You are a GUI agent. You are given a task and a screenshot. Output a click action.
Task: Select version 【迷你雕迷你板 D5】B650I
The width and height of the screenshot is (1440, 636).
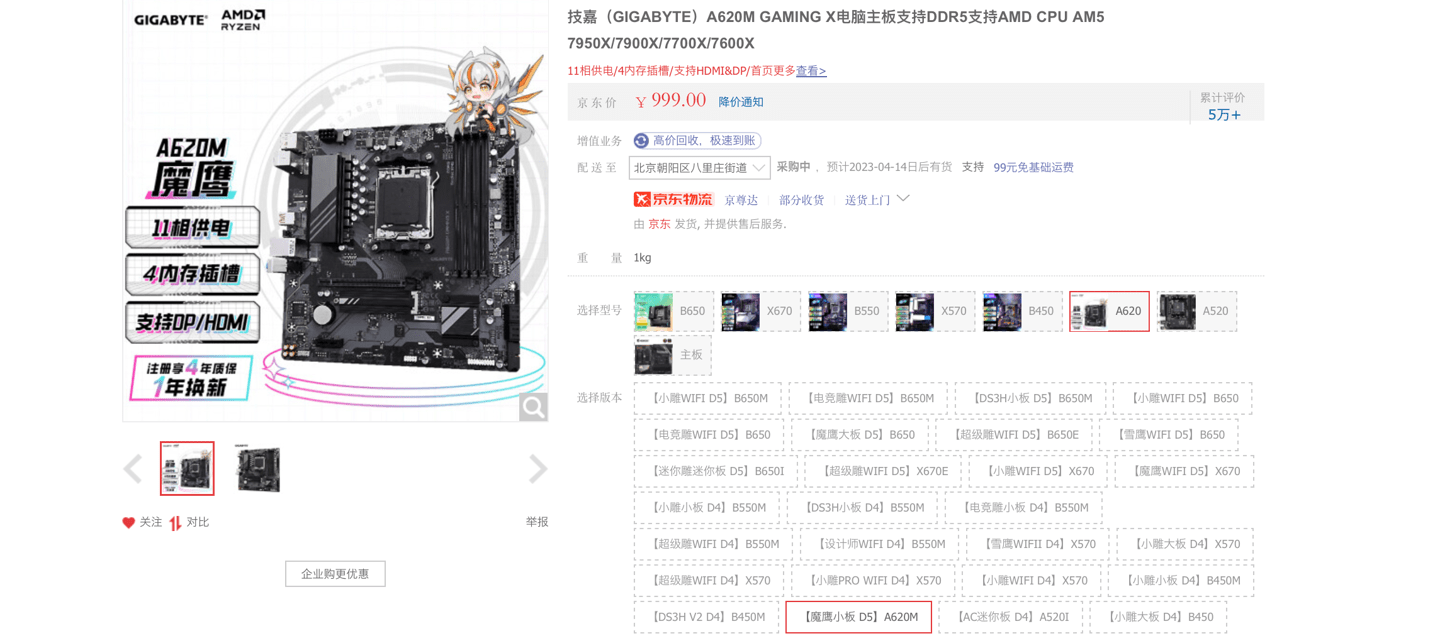716,471
